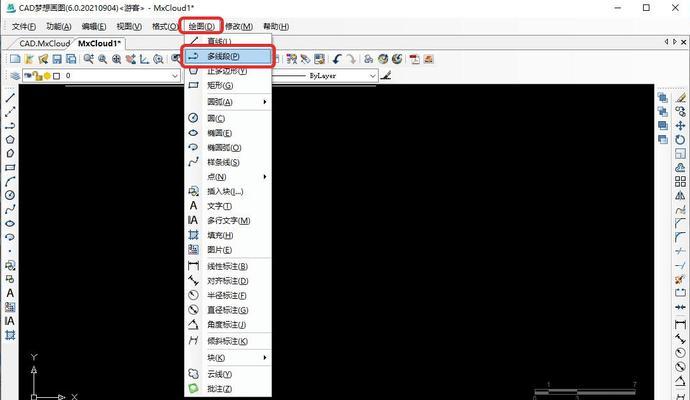Open the 格式(O) menu
Viewport: 690px width, 400px height.
coord(165,26)
